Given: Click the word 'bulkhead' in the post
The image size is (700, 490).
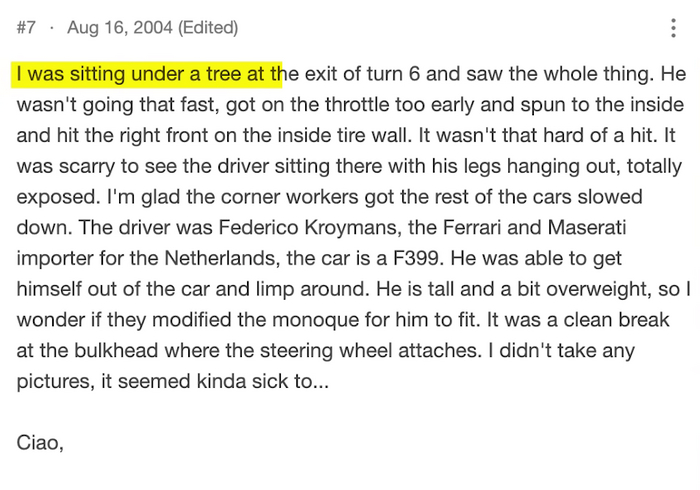Looking at the screenshot, I should pos(116,351).
